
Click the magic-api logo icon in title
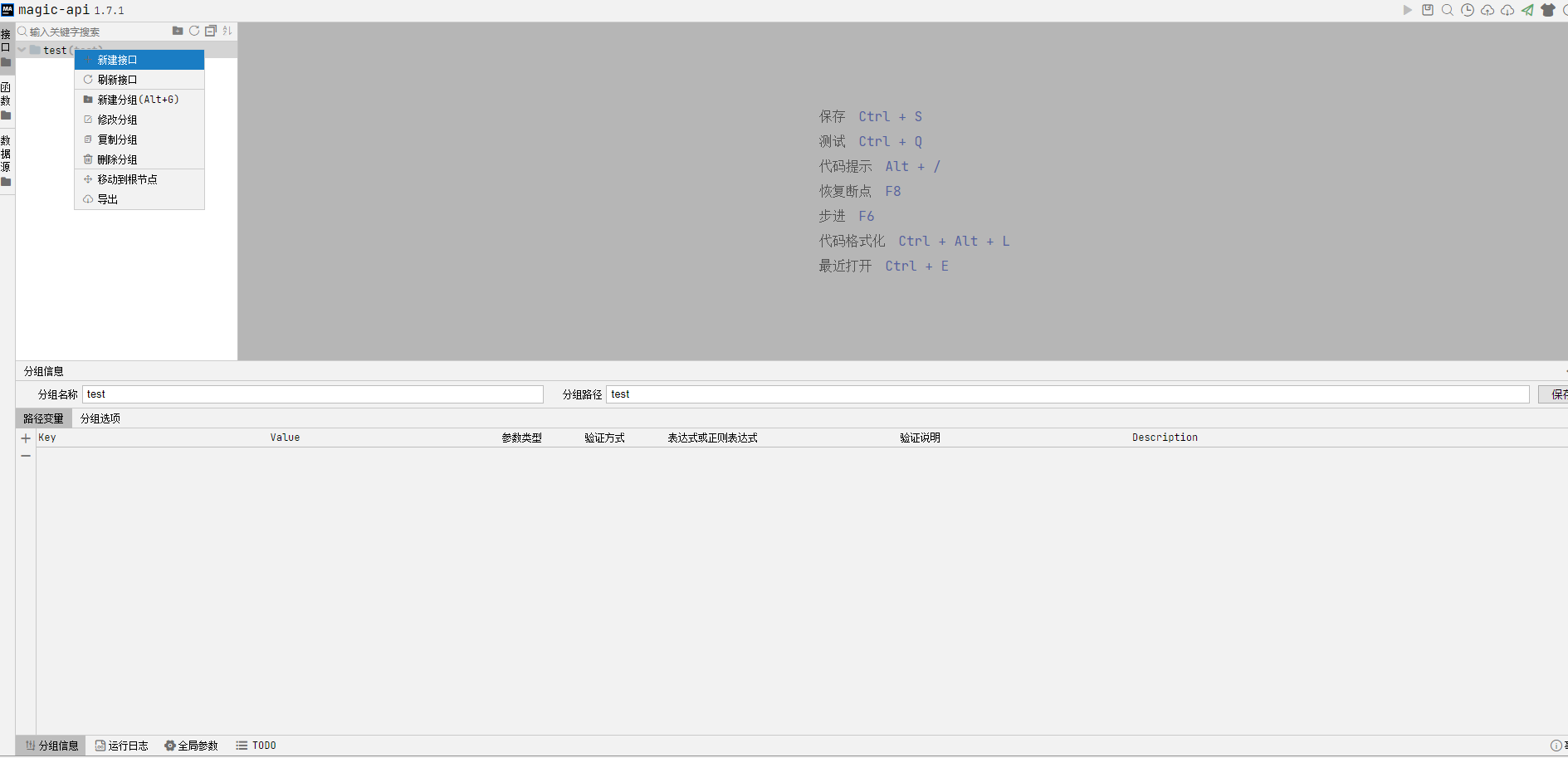click(x=7, y=10)
